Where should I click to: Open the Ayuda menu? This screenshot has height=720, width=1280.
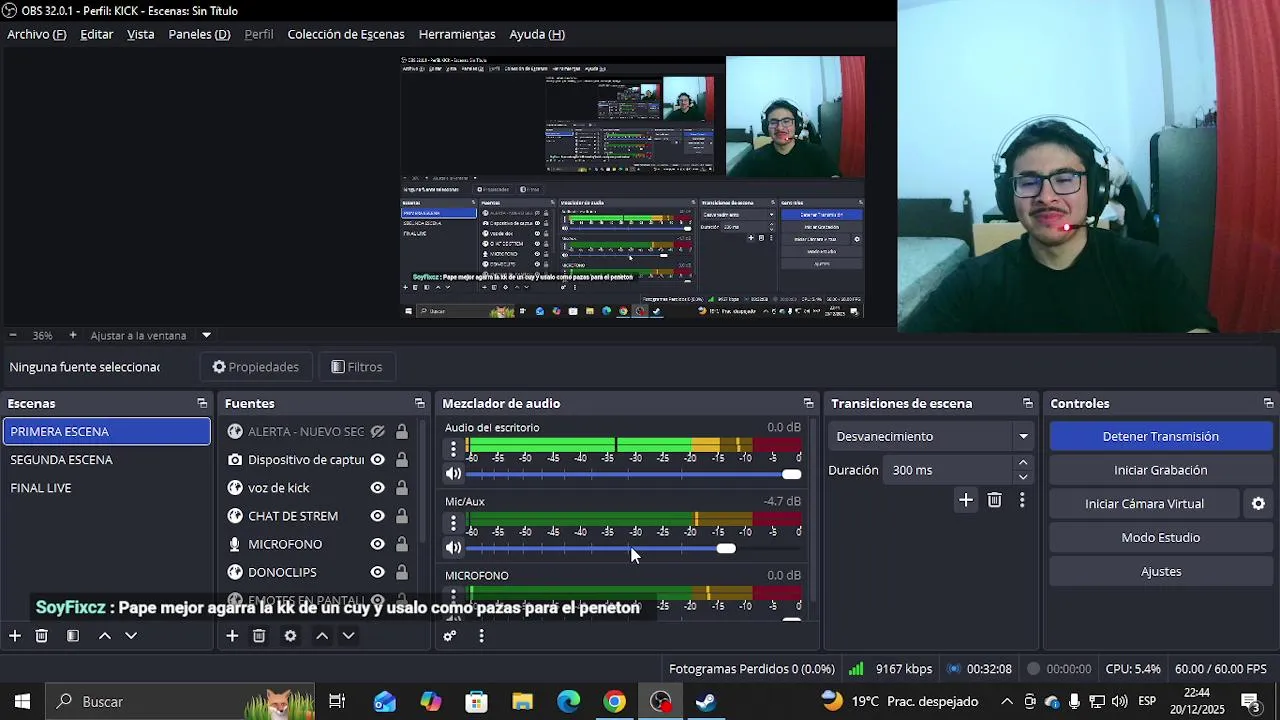tap(537, 34)
